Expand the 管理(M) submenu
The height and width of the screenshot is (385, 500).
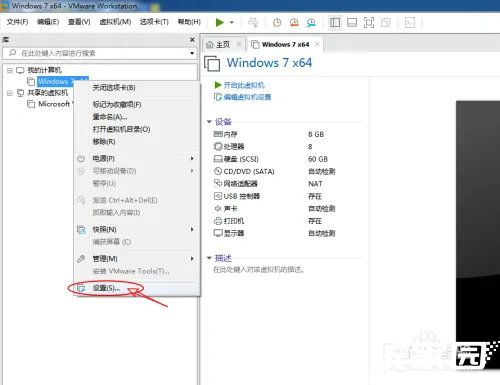pos(137,258)
